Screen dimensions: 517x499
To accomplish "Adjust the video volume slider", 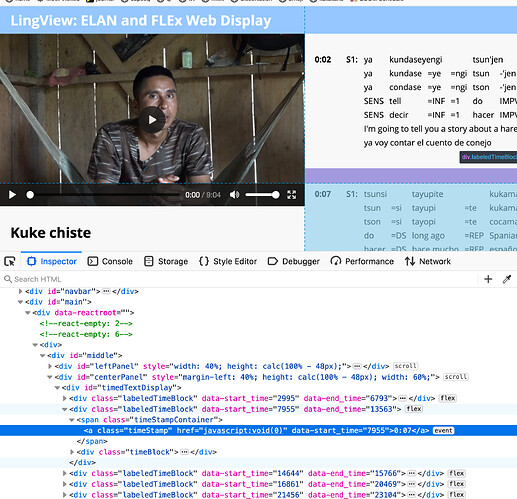I will pyautogui.click(x=262, y=195).
